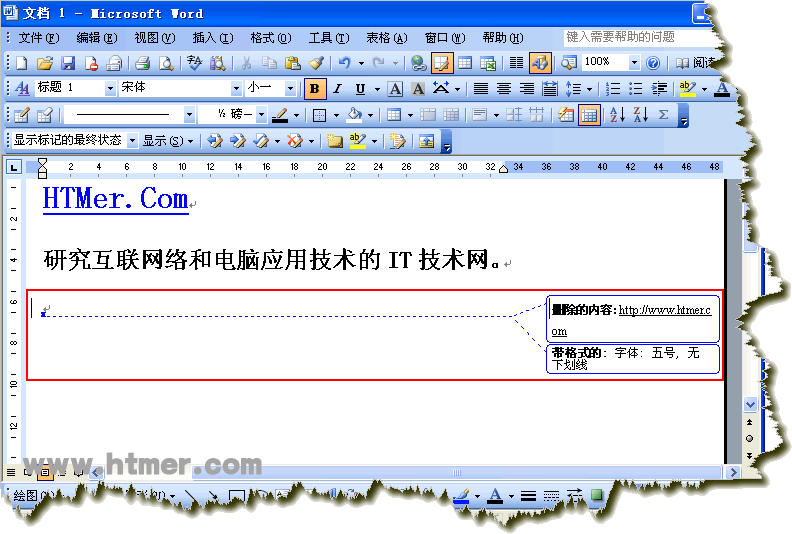Screen dimensions: 792x534
Task: Sort descending Z-A icon
Action: click(640, 115)
